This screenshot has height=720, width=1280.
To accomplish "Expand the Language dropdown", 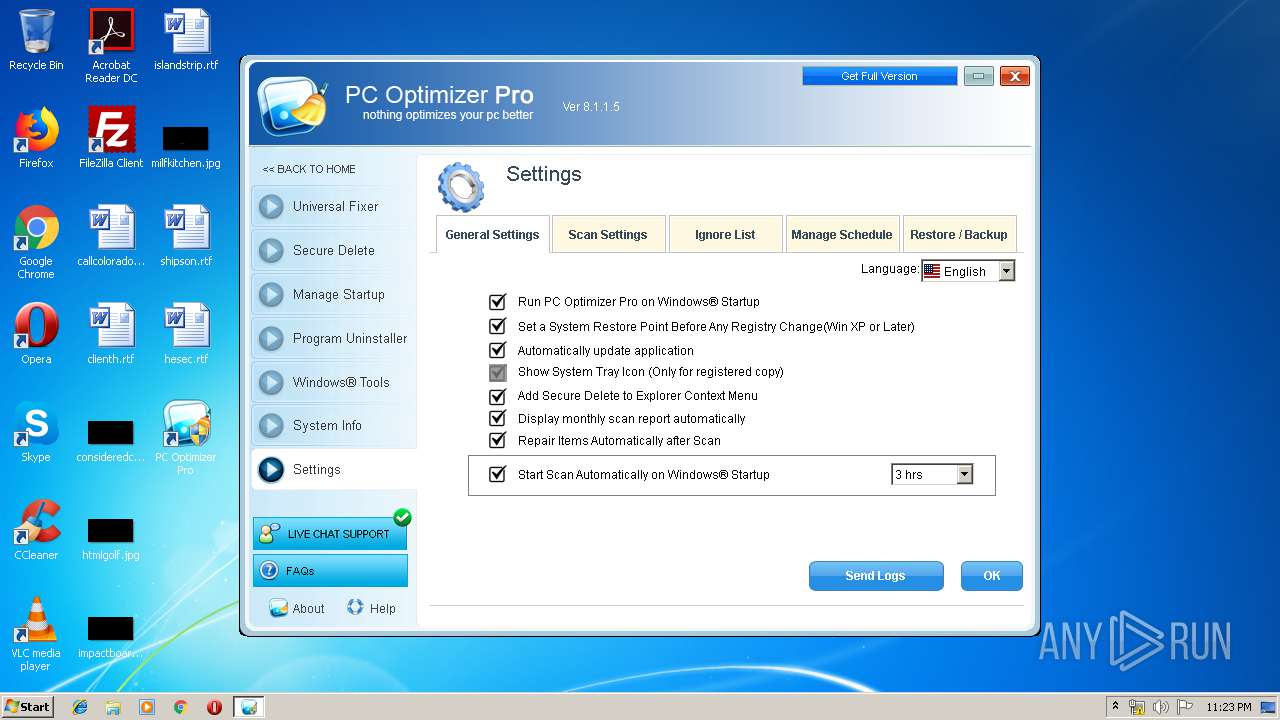I will (x=1006, y=271).
